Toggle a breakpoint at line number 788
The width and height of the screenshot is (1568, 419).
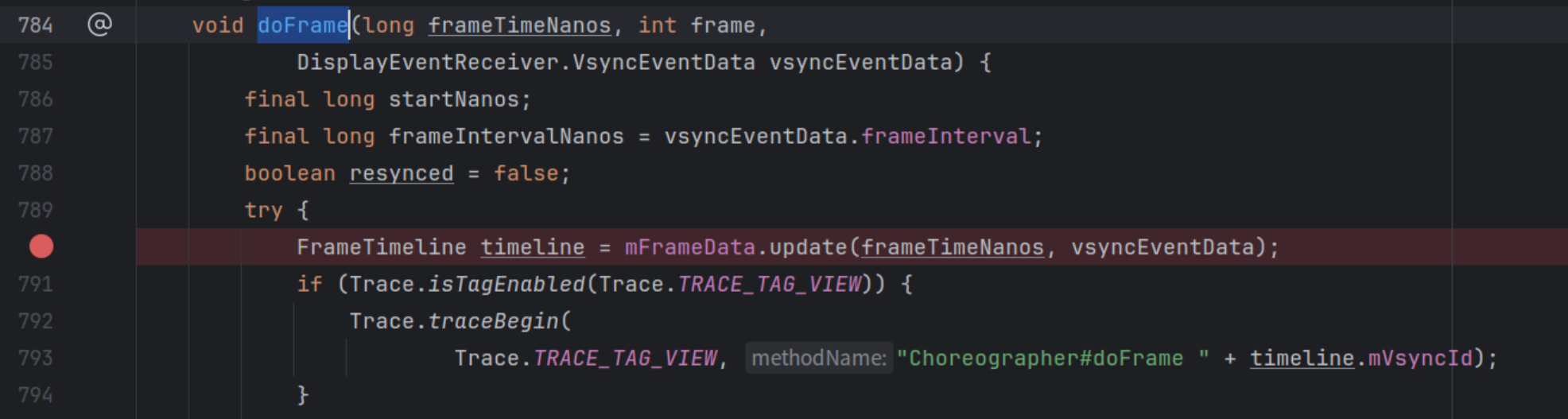(x=36, y=173)
